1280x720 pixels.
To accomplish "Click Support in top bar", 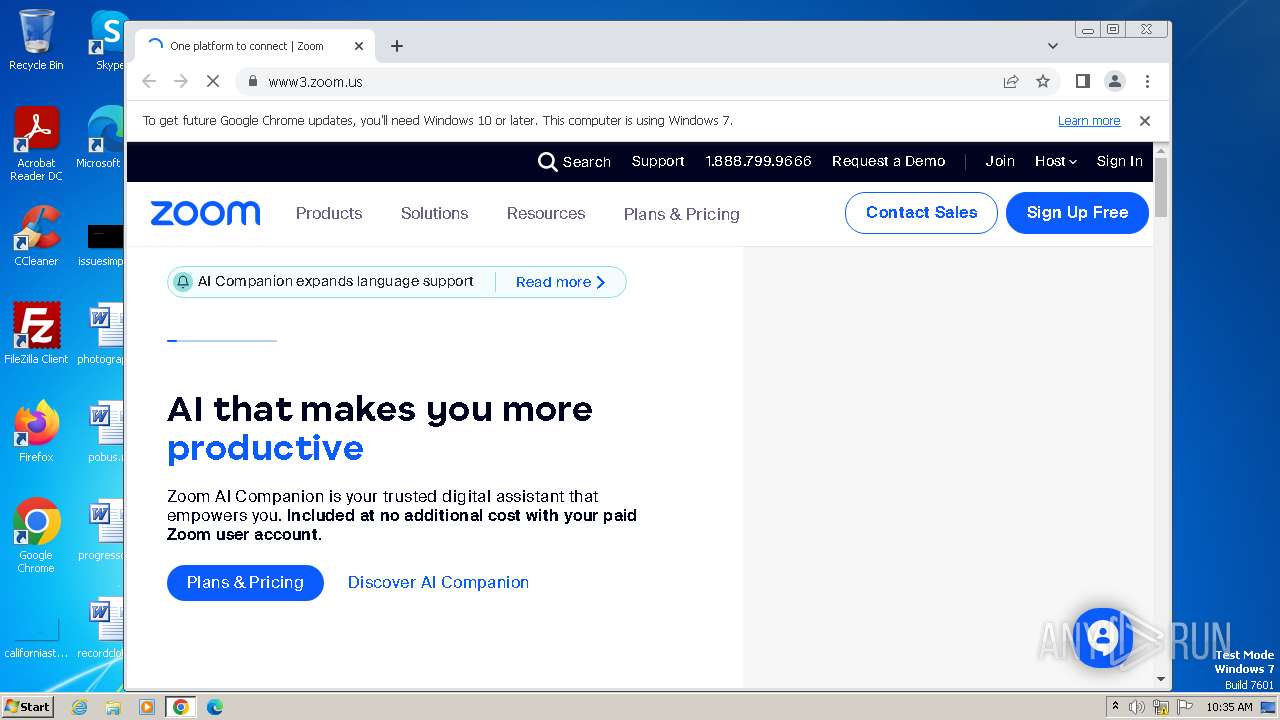I will (x=658, y=162).
